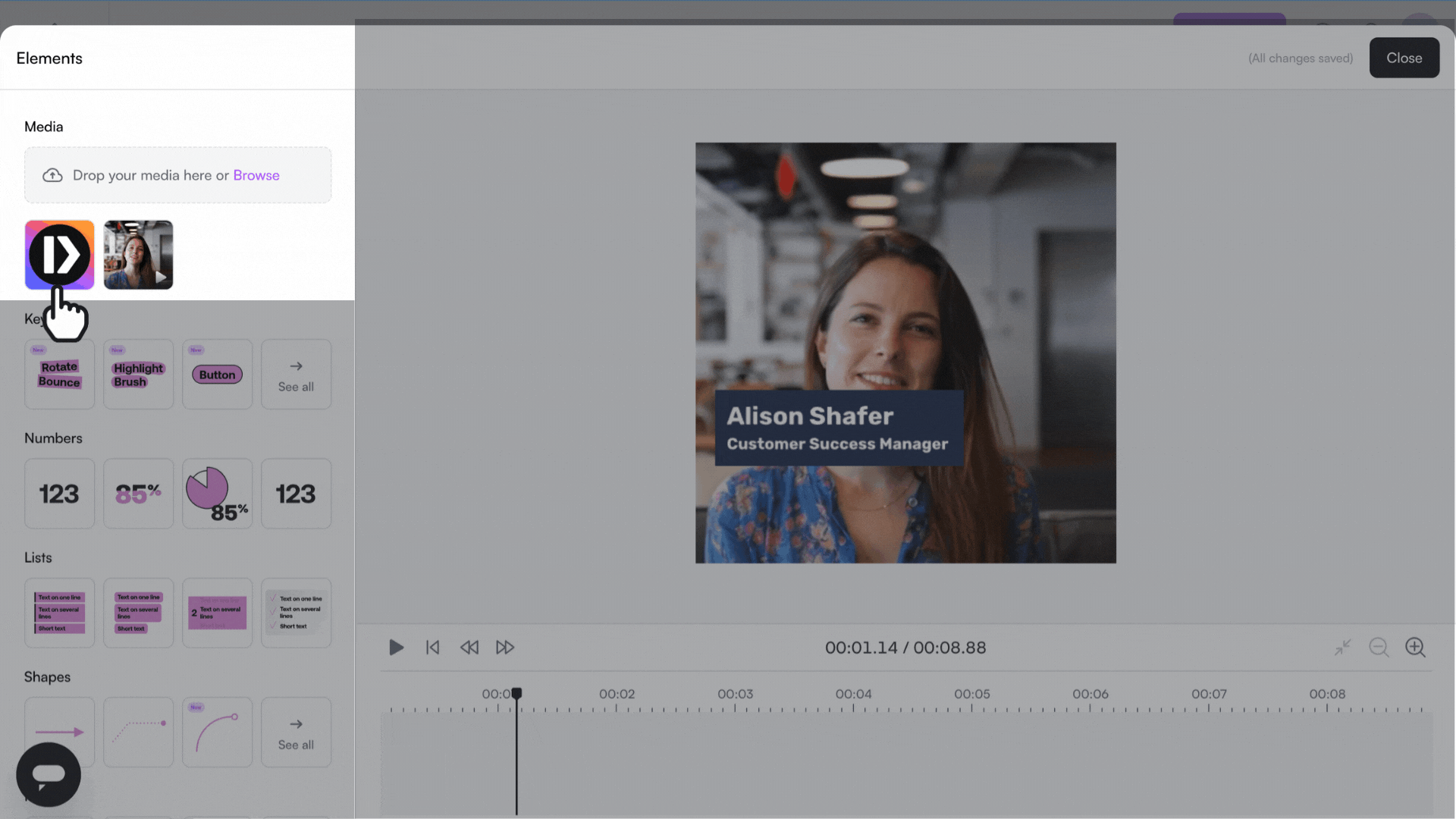Click the fast-forward double-arrow icon
The width and height of the screenshot is (1456, 819).
[x=505, y=648]
